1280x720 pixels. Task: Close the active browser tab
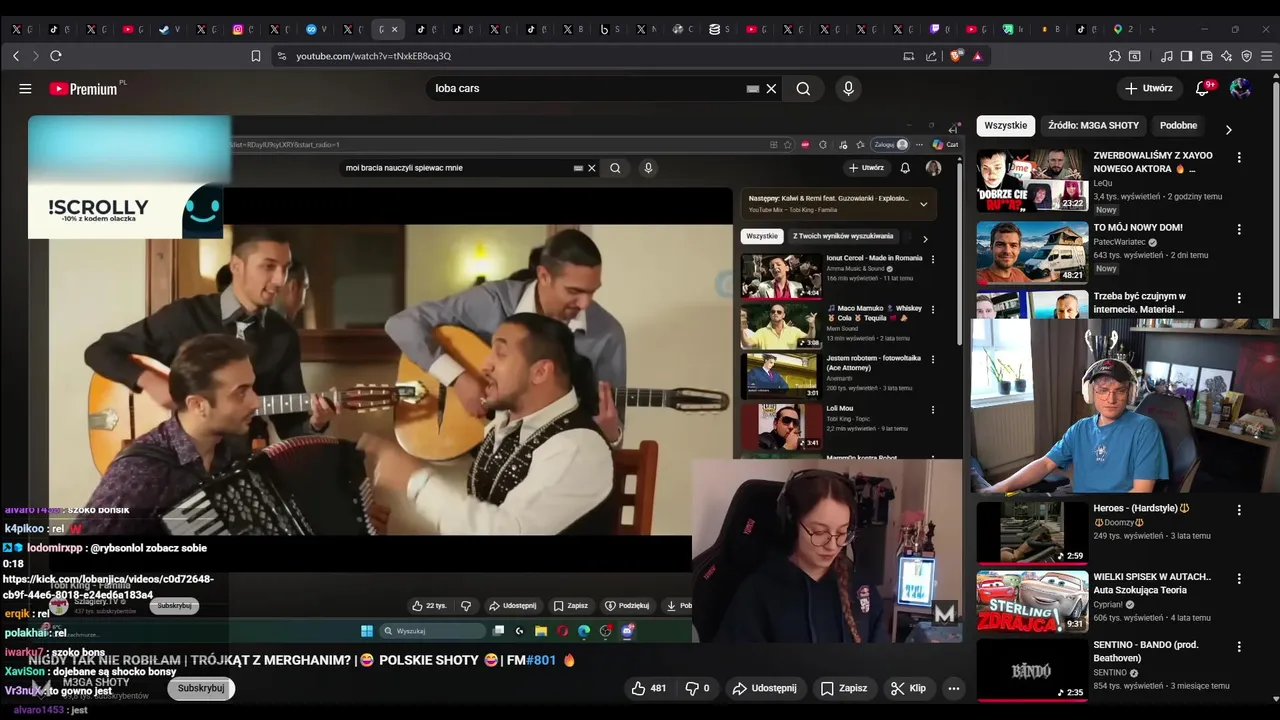(x=394, y=29)
